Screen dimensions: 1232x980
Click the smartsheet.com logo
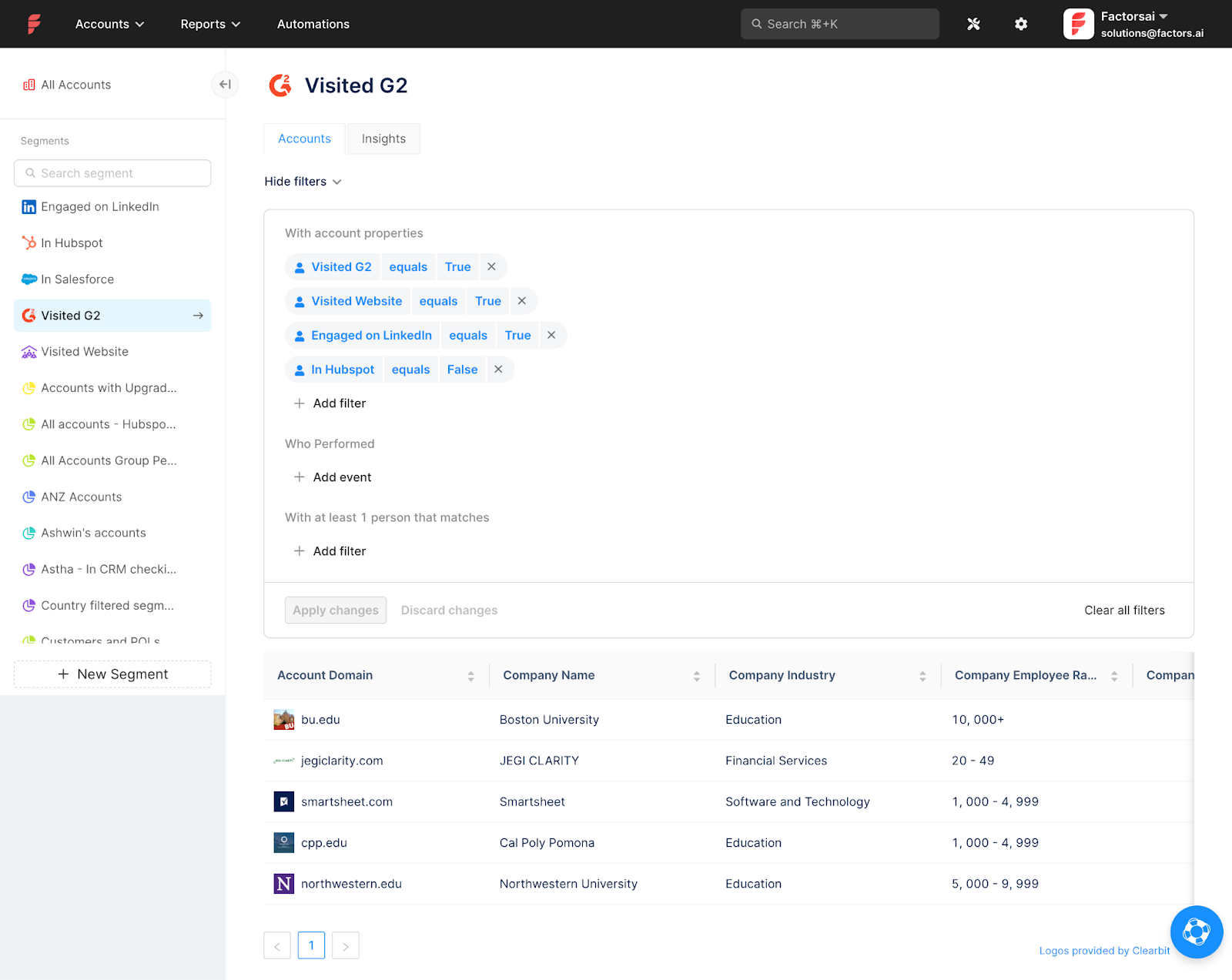[284, 801]
